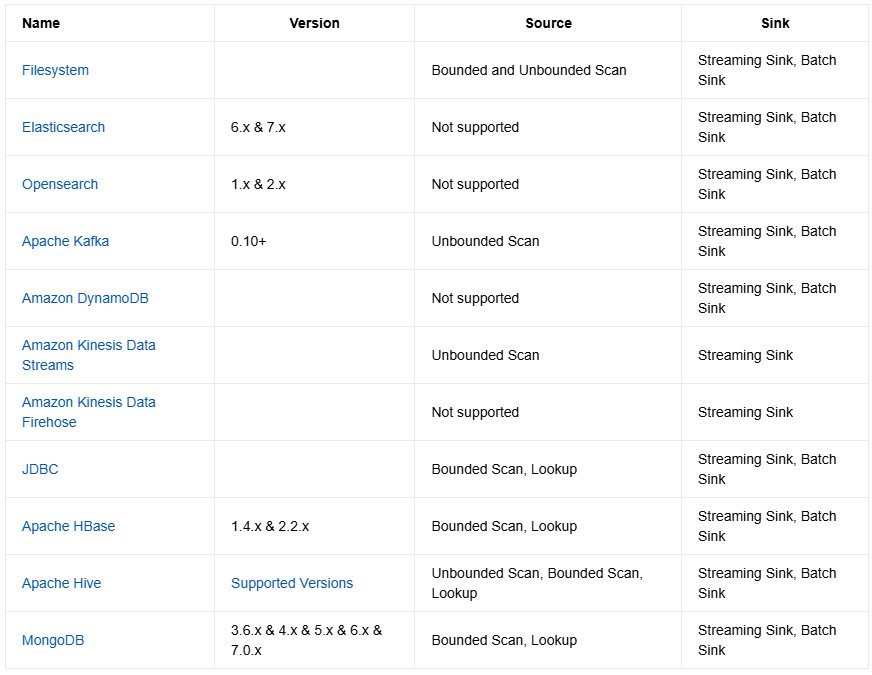This screenshot has height=675, width=872.
Task: Open the Opensearch connector link
Action: click(x=60, y=184)
